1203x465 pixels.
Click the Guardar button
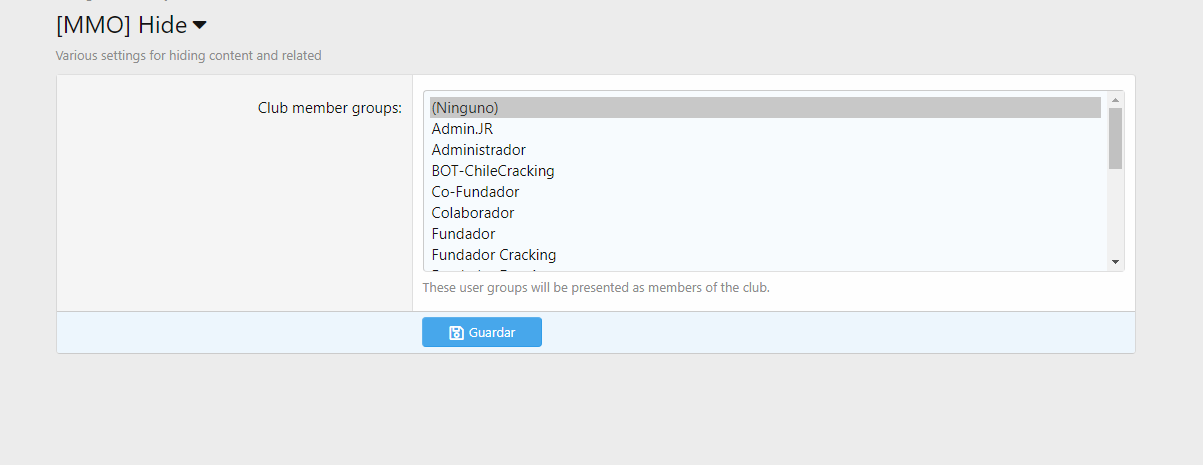[x=482, y=332]
